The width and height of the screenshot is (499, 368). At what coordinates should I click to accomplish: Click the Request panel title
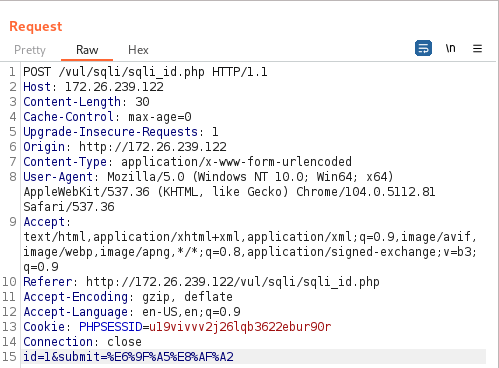point(36,26)
